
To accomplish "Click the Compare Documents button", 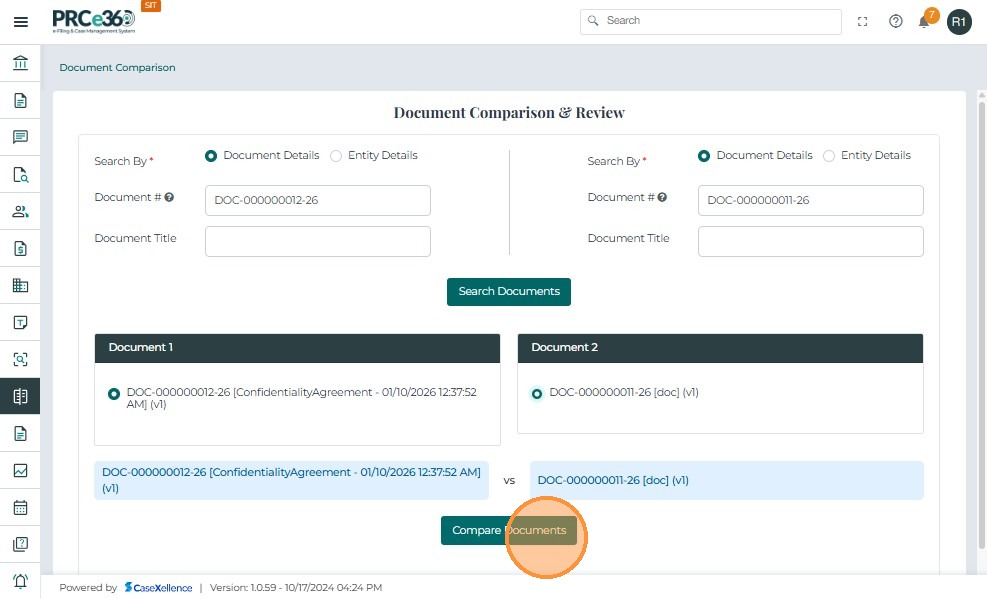I will [509, 530].
